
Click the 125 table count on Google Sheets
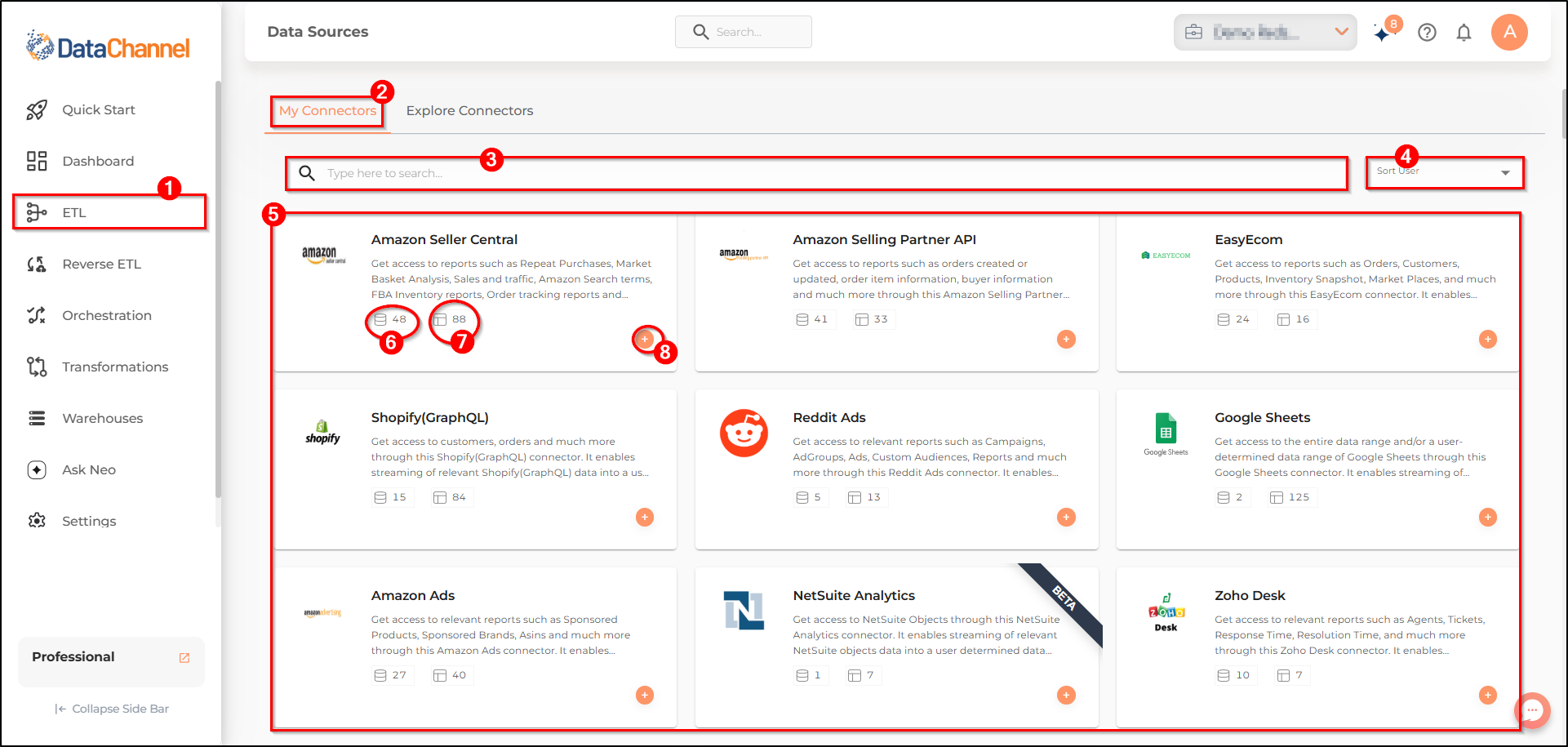1290,497
